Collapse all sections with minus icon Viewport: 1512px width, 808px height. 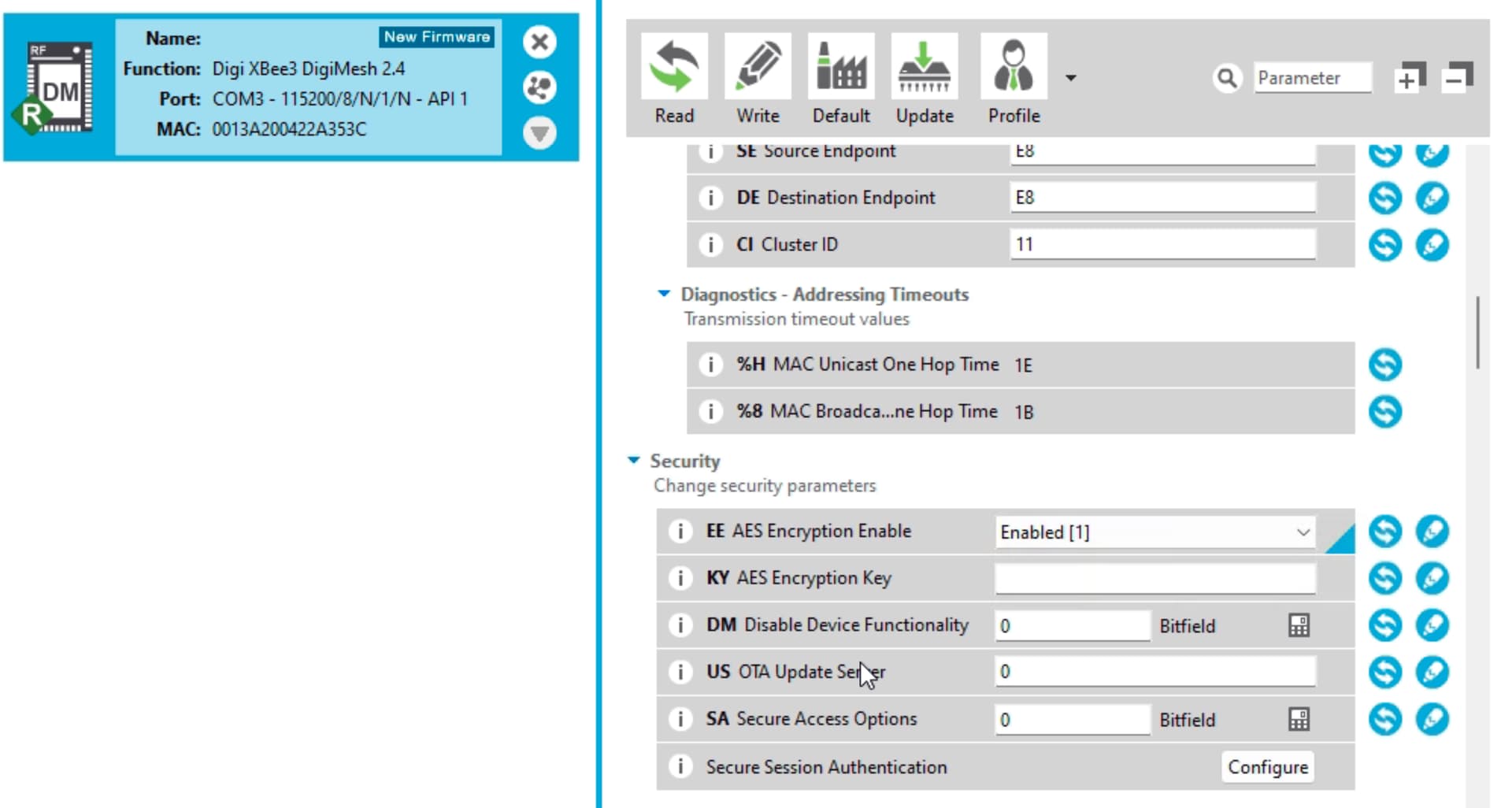[1457, 78]
